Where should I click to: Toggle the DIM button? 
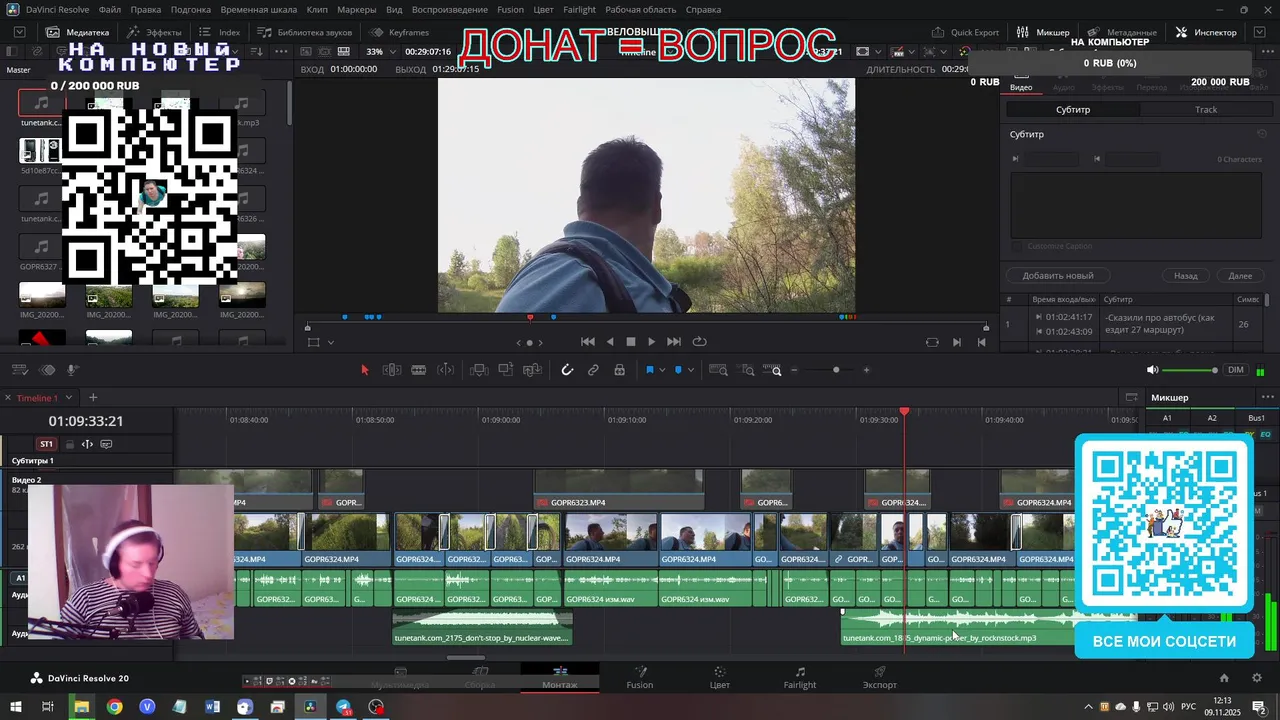pos(1236,370)
